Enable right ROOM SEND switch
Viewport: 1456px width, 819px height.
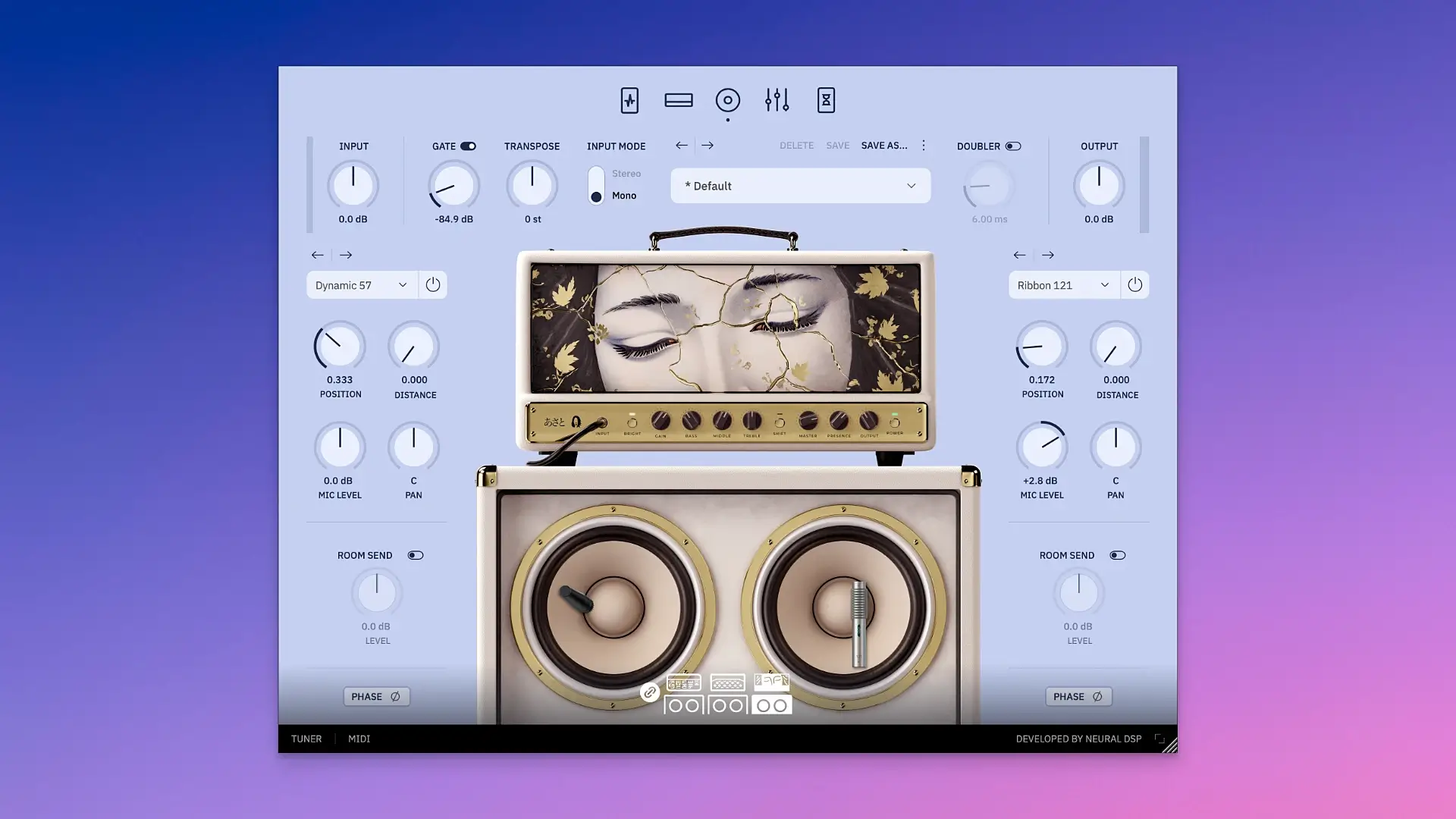tap(1118, 555)
